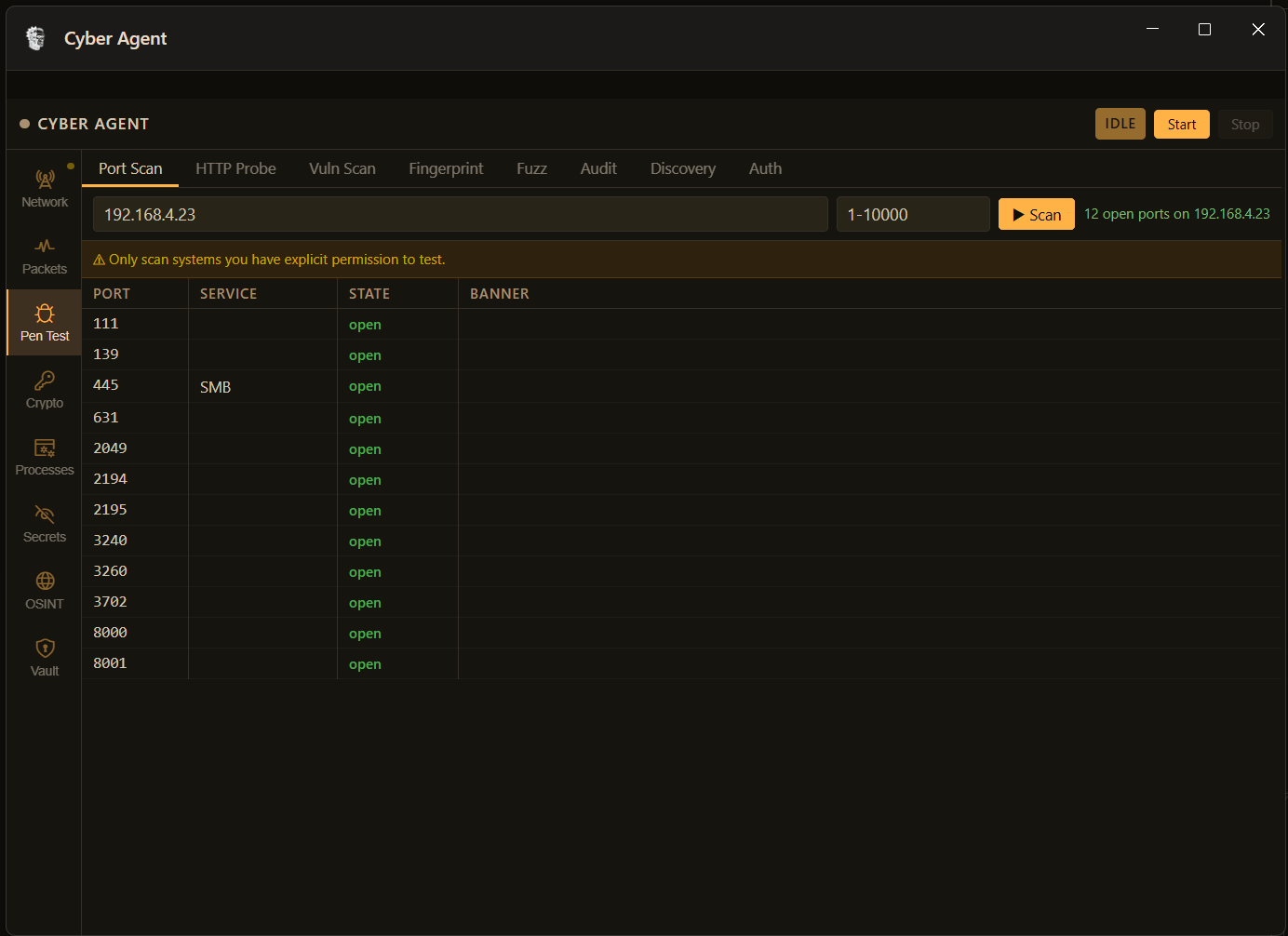Switch to the Discovery tab
1288x936 pixels.
click(x=683, y=168)
